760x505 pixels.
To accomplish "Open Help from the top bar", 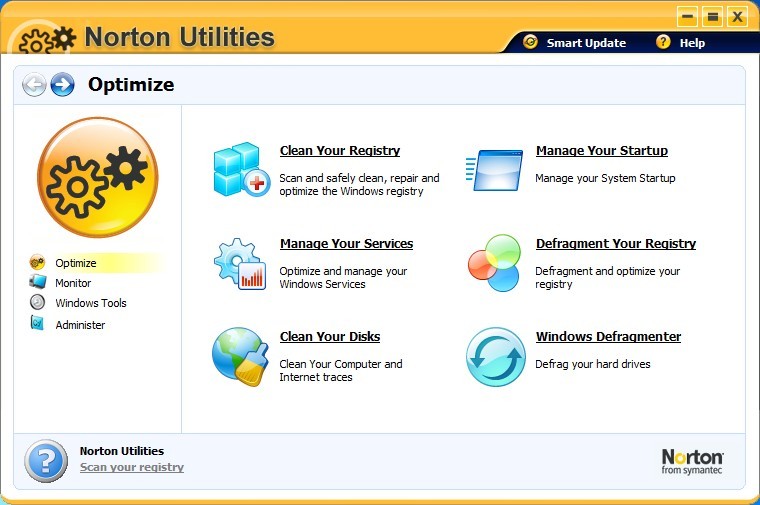I will pos(691,43).
